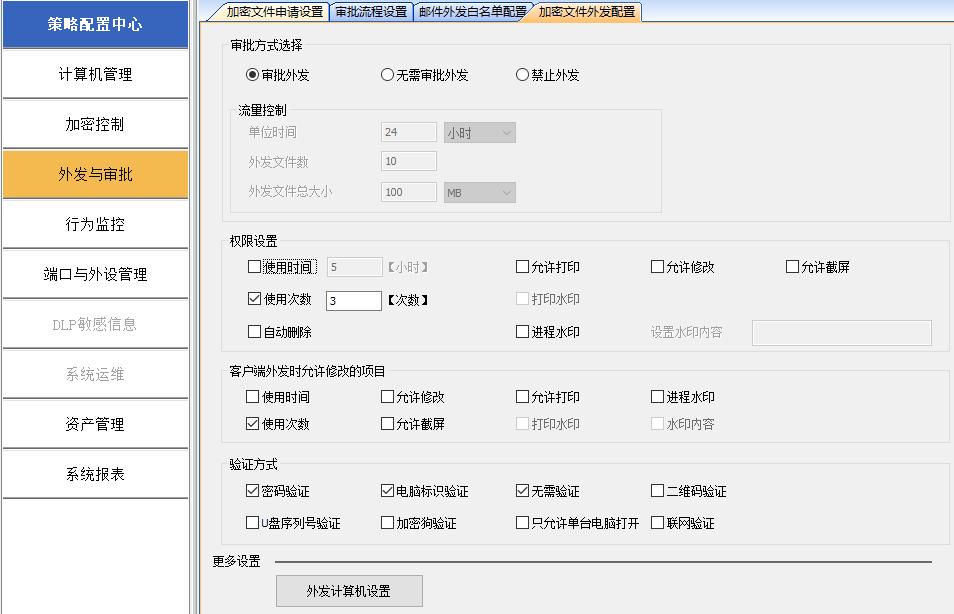Open 行为监控 from the left sidebar

[95, 223]
